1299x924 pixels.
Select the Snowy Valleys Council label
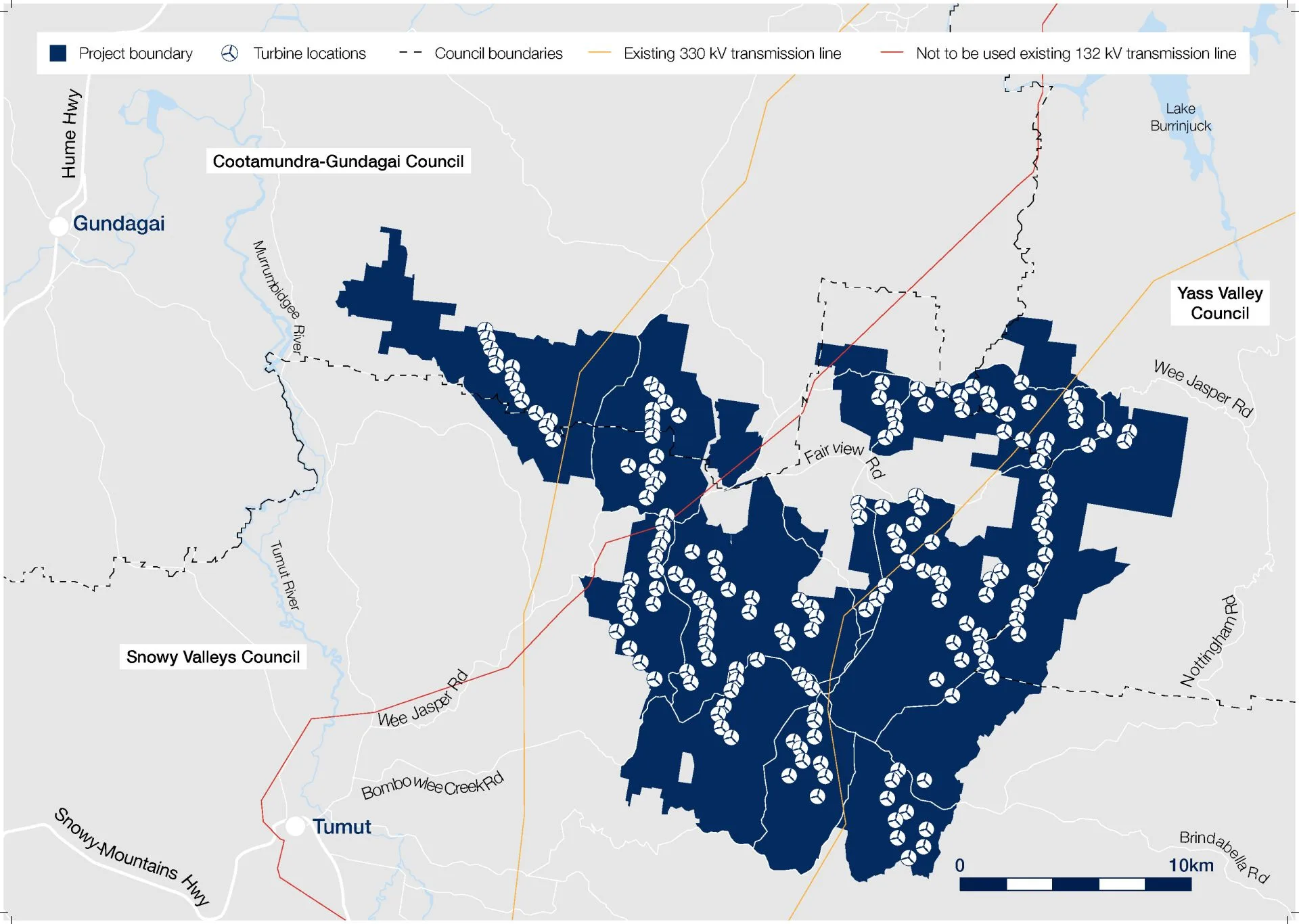[x=213, y=657]
